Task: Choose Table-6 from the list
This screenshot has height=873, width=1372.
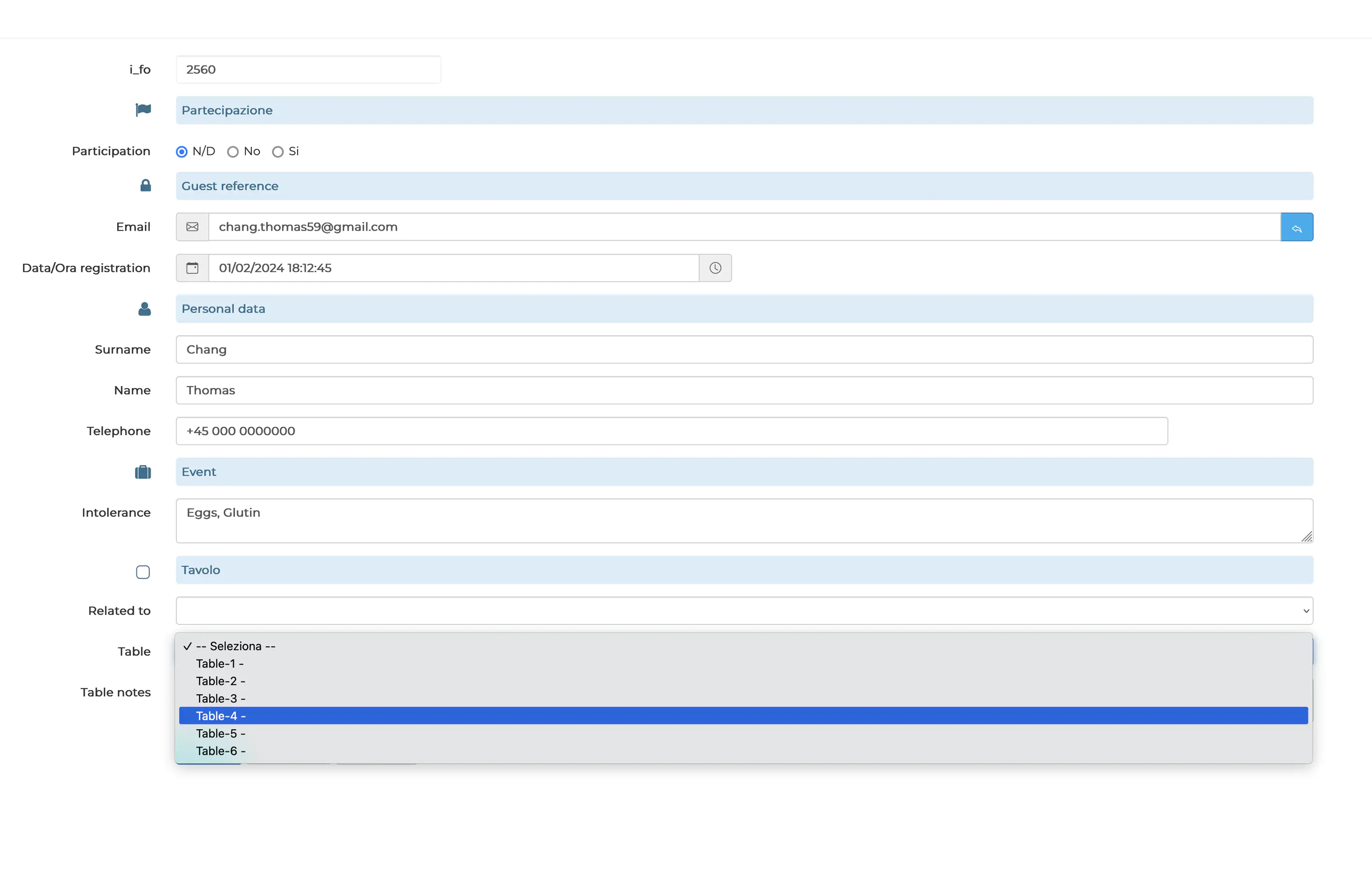Action: [x=743, y=752]
